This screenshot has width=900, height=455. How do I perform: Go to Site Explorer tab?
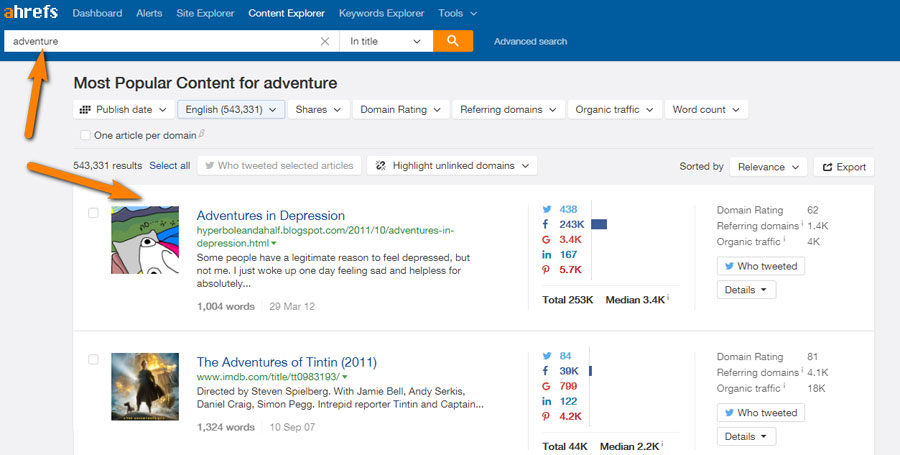point(205,13)
